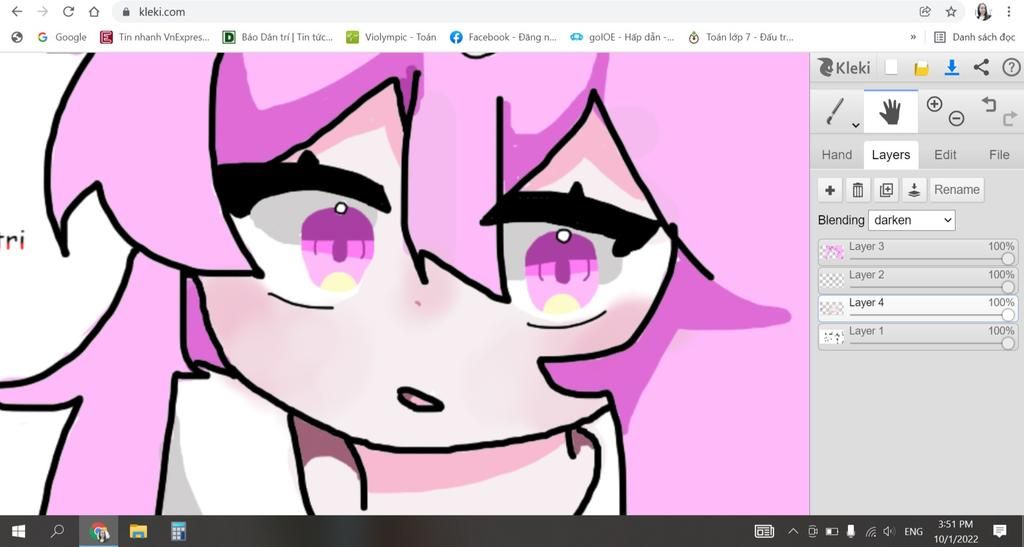
Task: Open the Chrome profile avatar
Action: pos(983,12)
